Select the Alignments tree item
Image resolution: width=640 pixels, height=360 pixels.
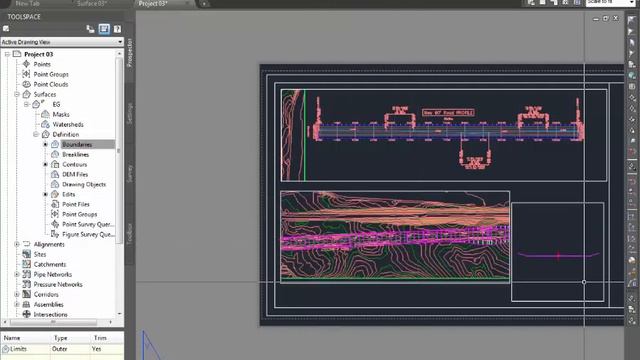click(x=49, y=244)
